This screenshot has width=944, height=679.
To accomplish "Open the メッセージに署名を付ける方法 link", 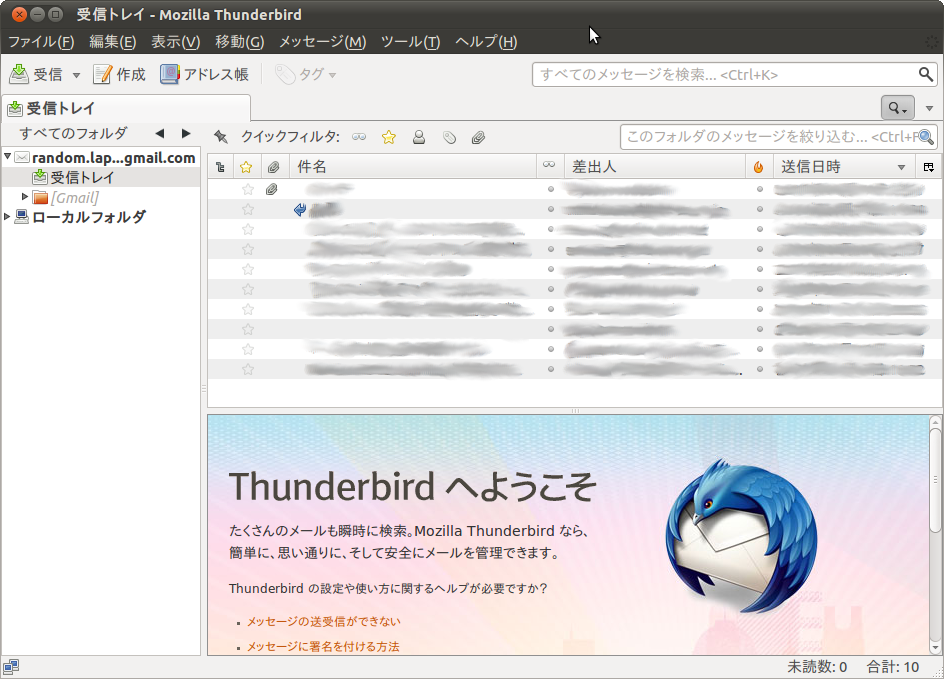I will click(x=323, y=647).
